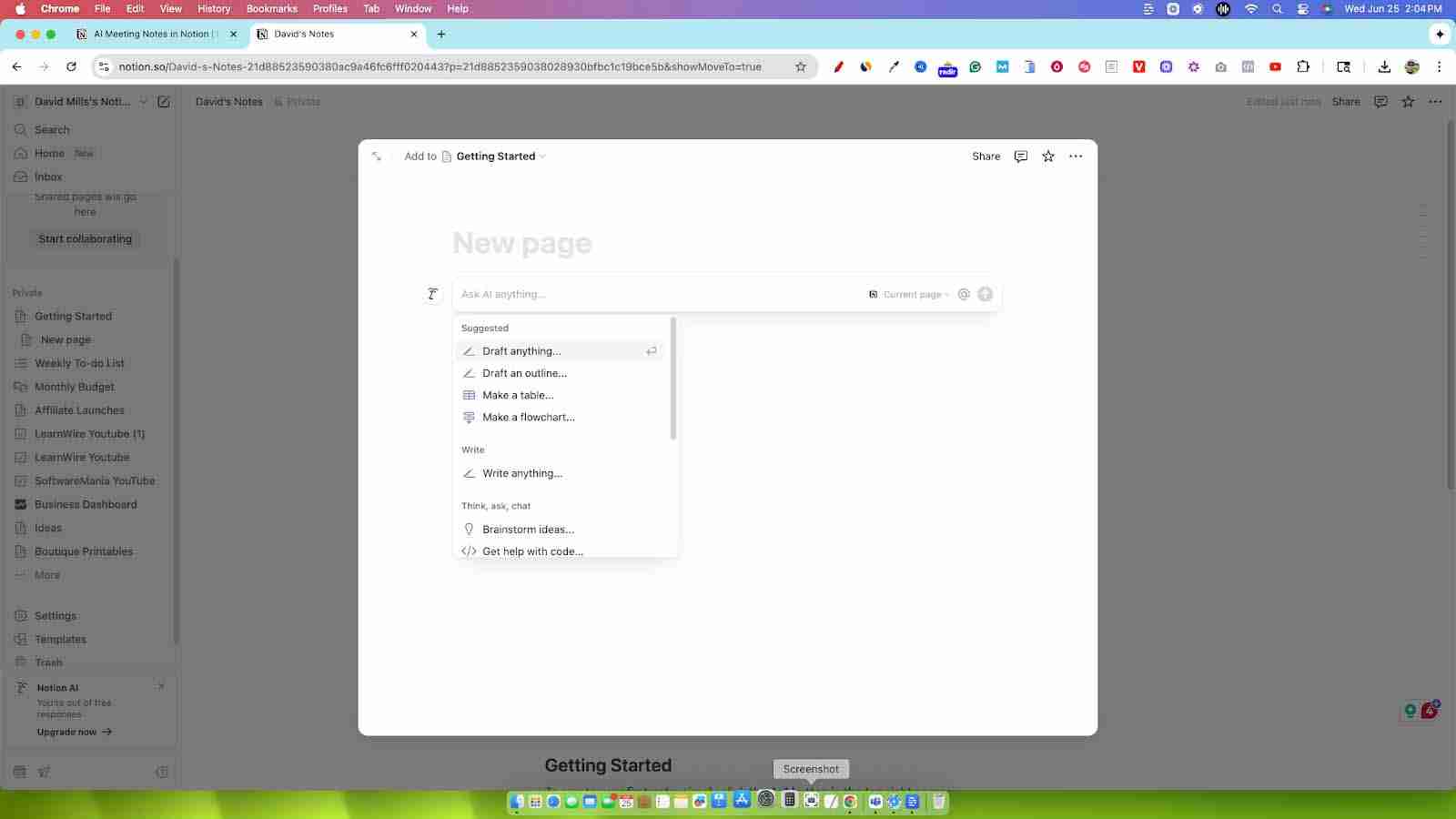Click David's Notes breadcrumb
Viewport: 1456px width, 819px height.
(x=229, y=102)
